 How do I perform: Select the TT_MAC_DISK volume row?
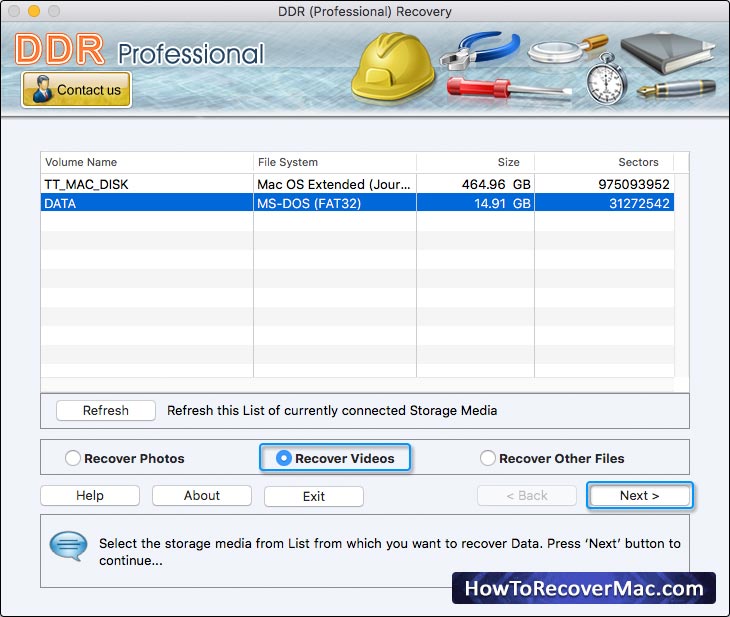357,184
